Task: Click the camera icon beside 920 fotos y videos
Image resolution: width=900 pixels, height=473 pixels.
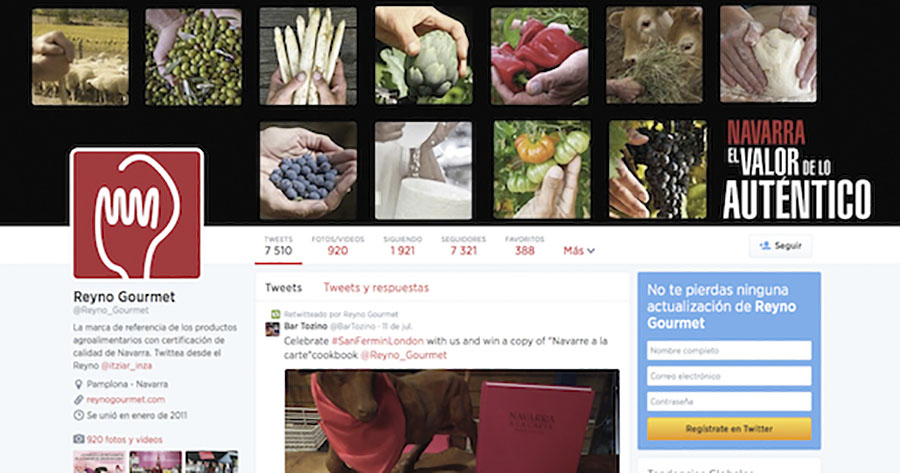Action: point(79,439)
